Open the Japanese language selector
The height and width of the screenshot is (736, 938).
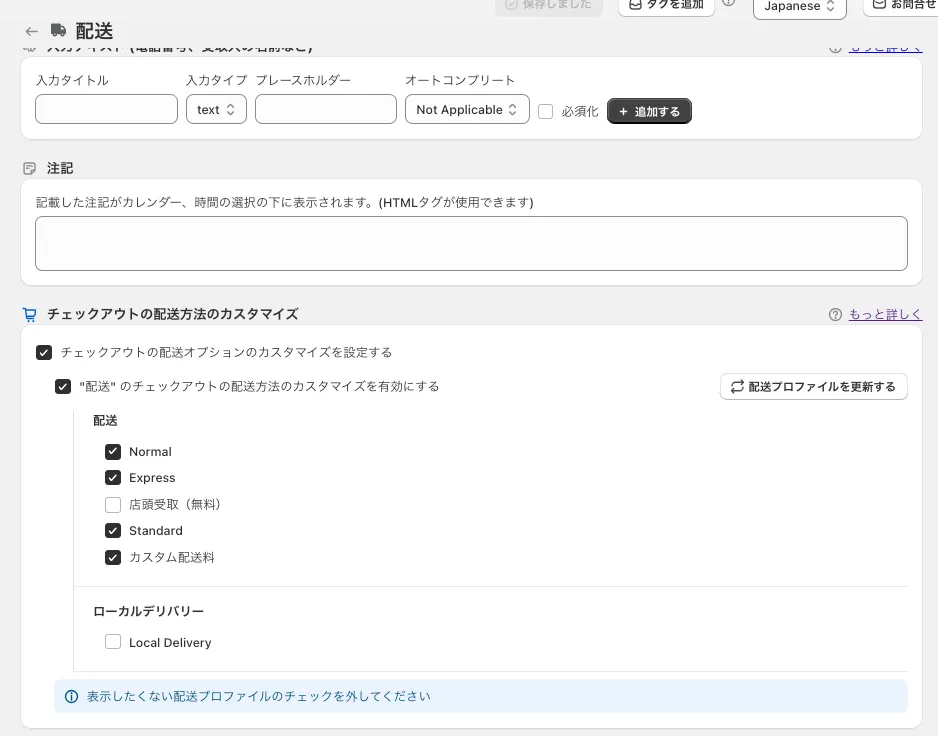tap(799, 7)
